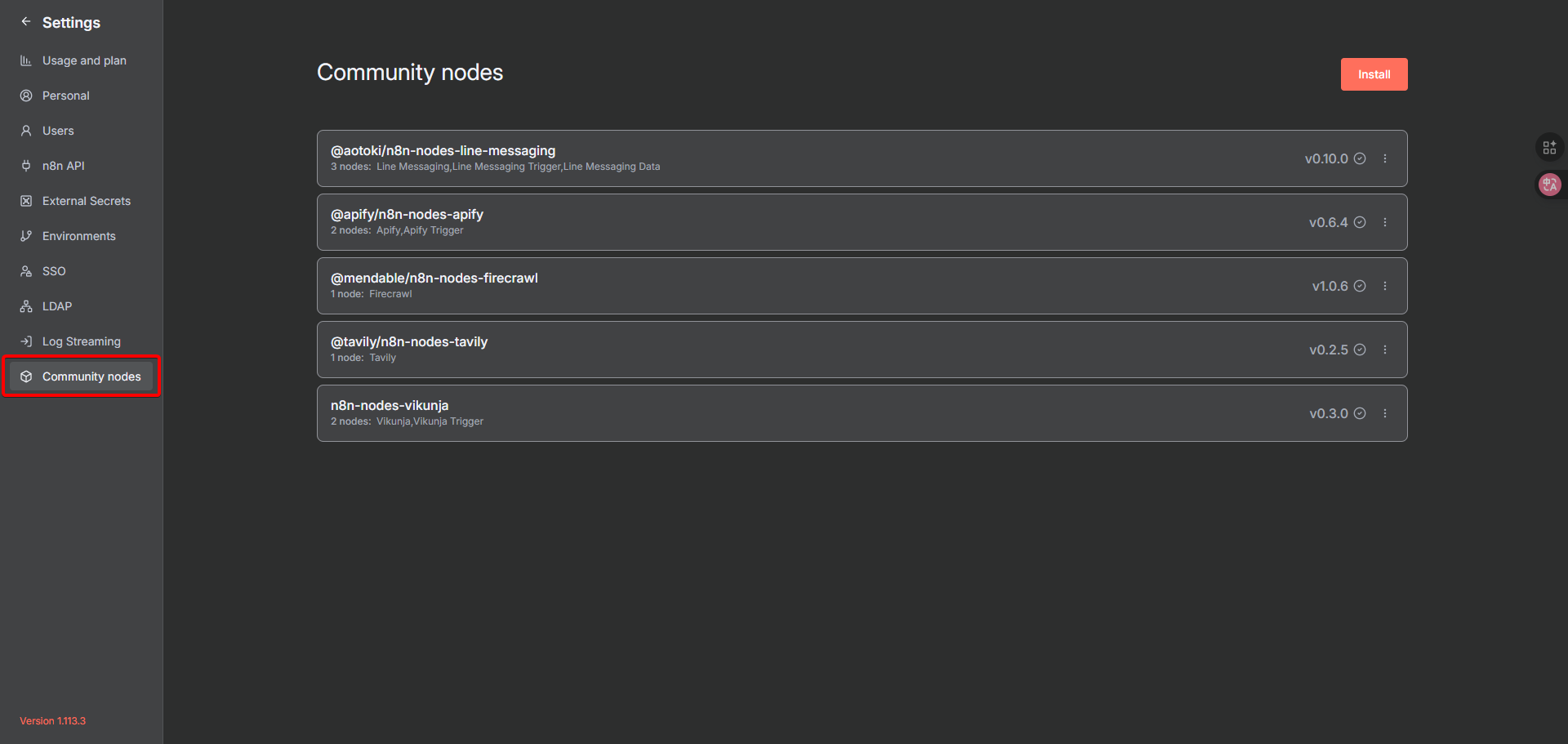
Task: Open options menu for line-messaging package
Action: point(1385,158)
